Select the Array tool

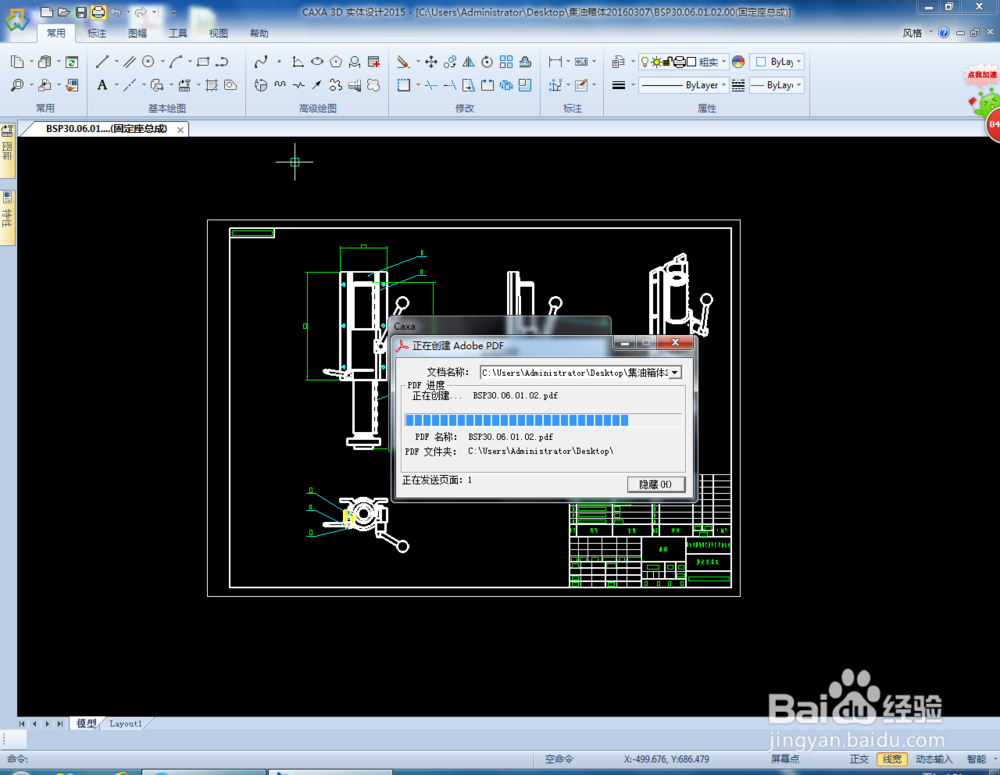506,62
